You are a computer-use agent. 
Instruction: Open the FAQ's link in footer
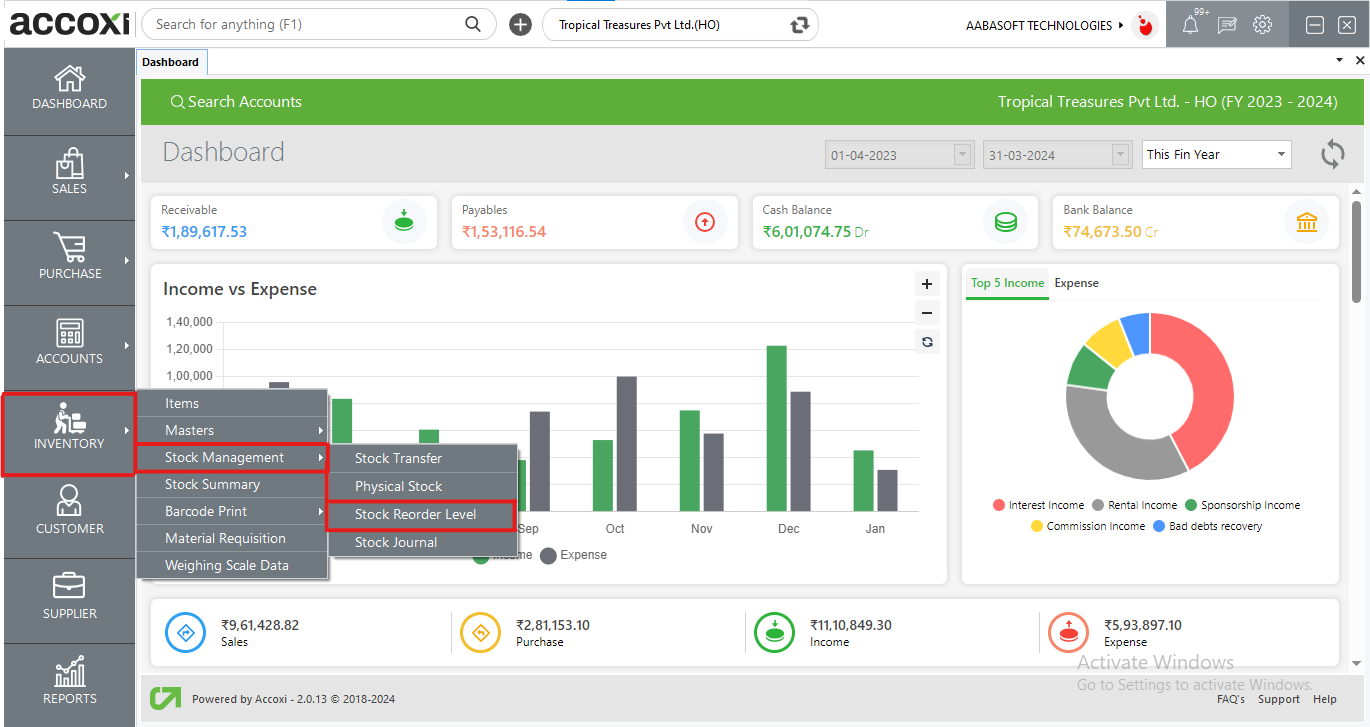[1230, 699]
